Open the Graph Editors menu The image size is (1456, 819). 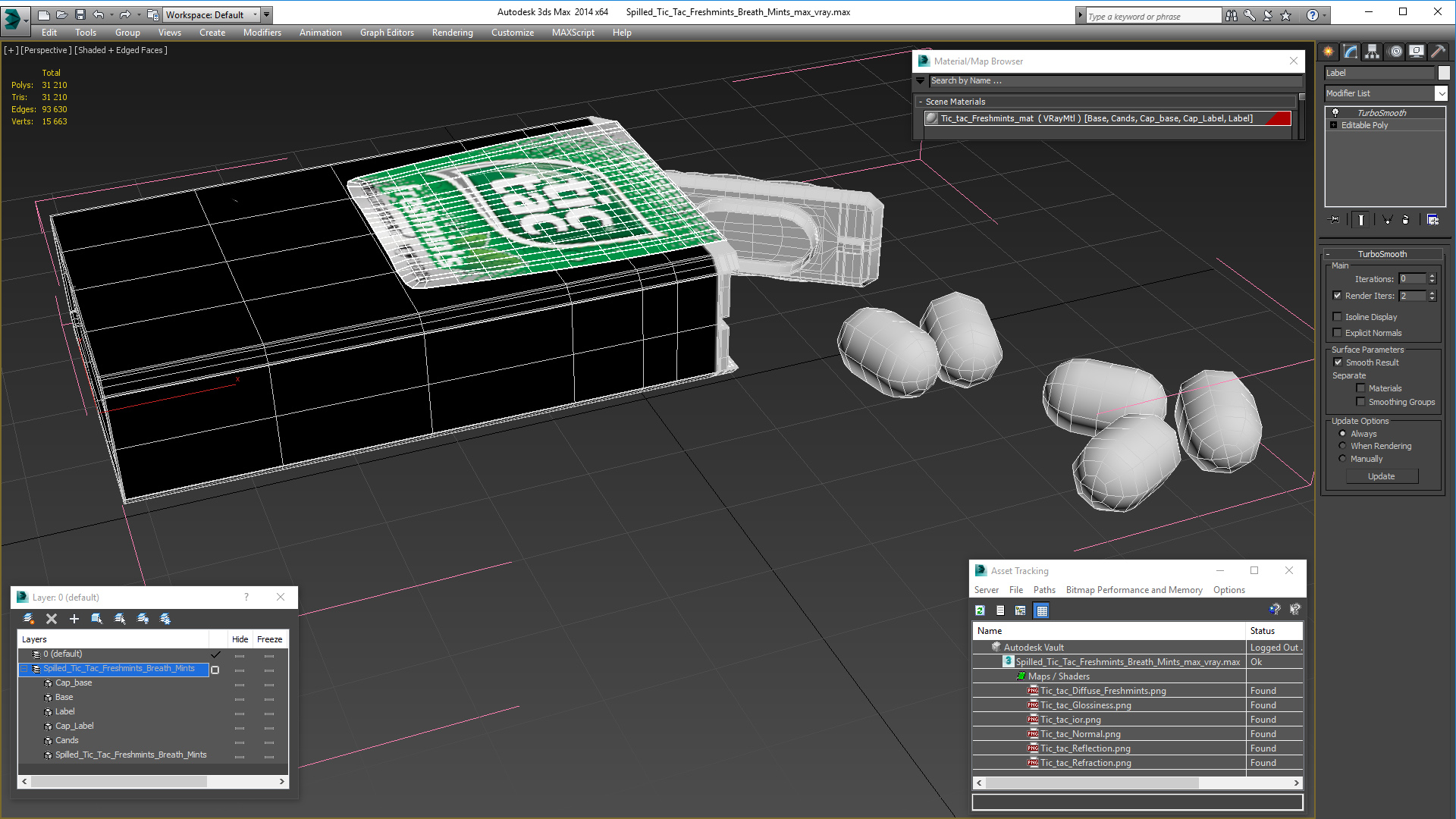tap(387, 33)
